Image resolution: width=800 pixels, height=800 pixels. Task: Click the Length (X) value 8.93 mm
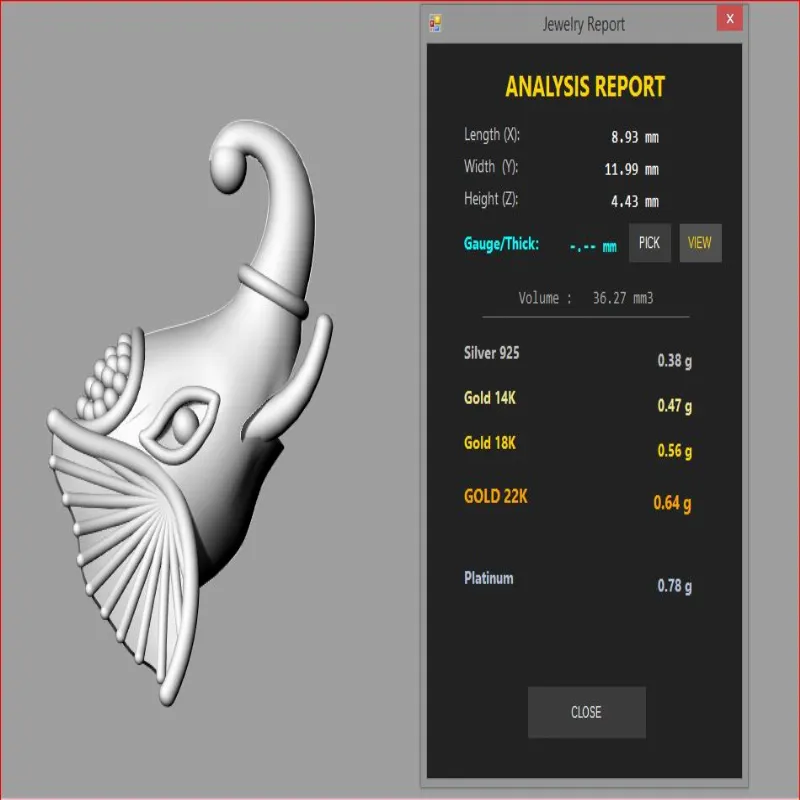635,137
